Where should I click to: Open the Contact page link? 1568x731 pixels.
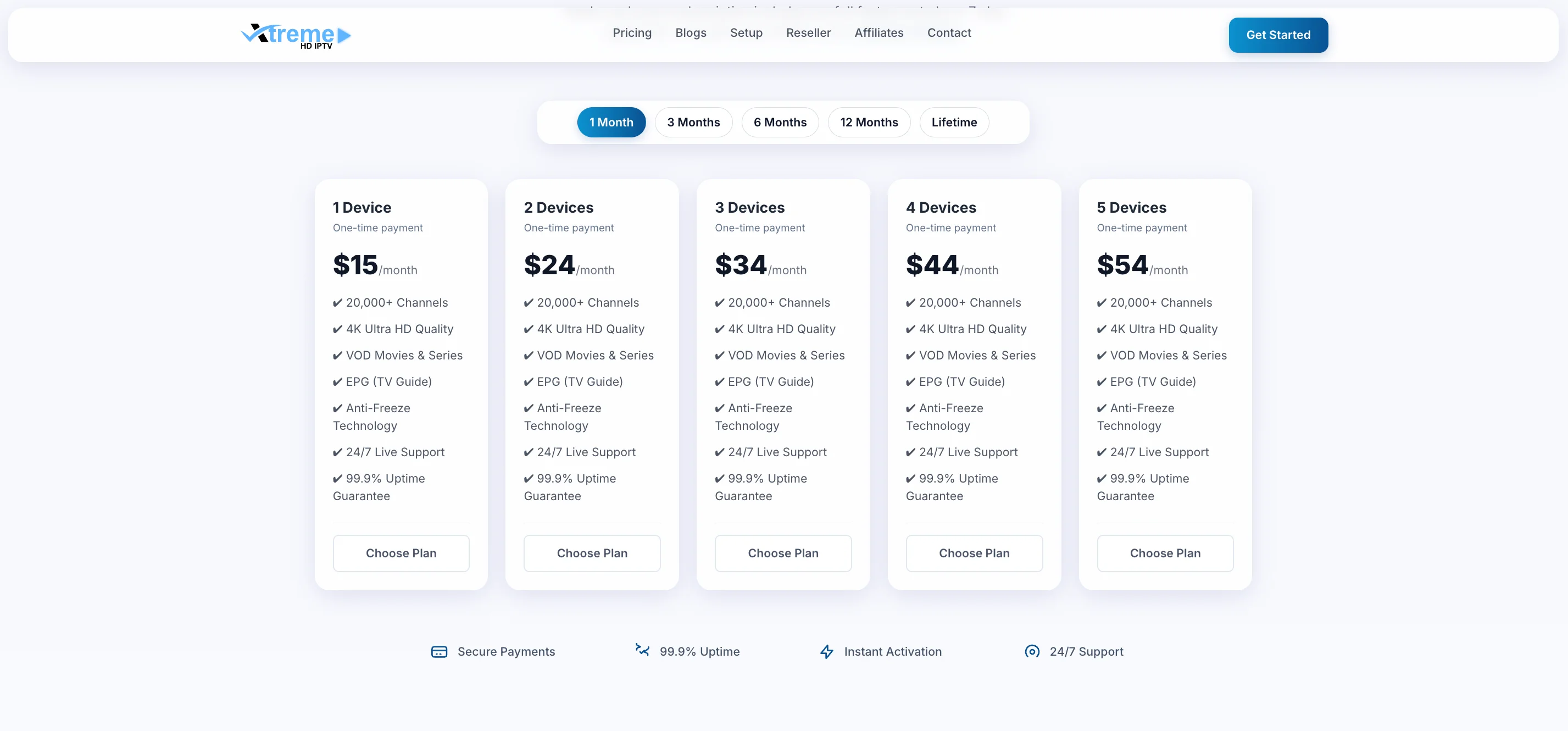tap(948, 33)
